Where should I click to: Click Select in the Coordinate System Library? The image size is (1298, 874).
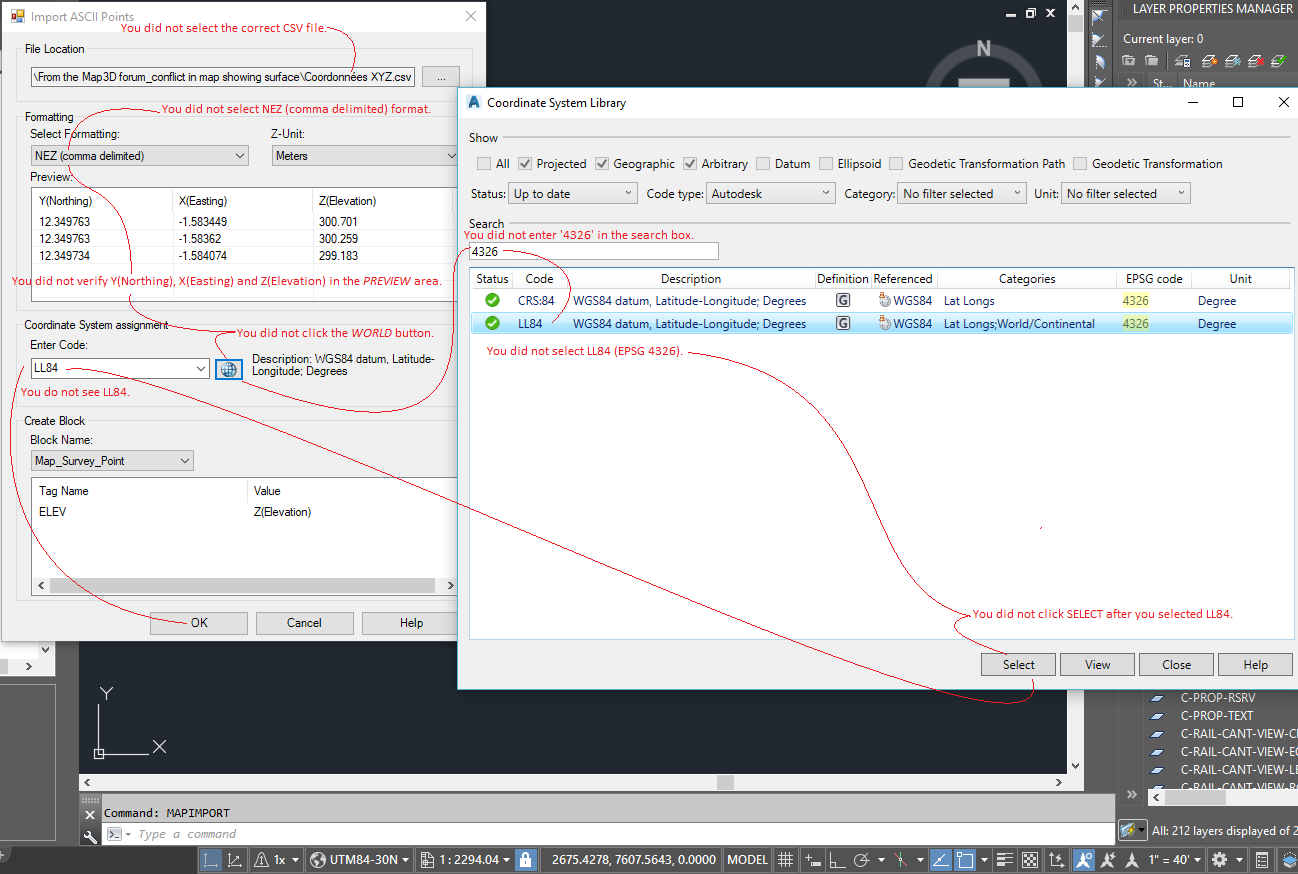point(1017,664)
